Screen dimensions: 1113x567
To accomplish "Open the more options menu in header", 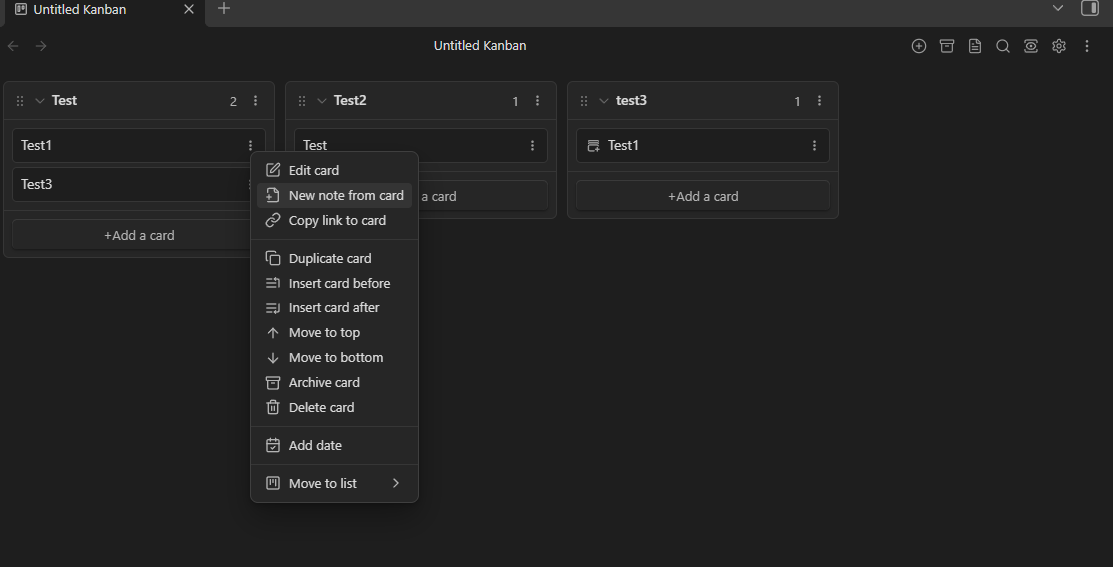I will [1087, 46].
